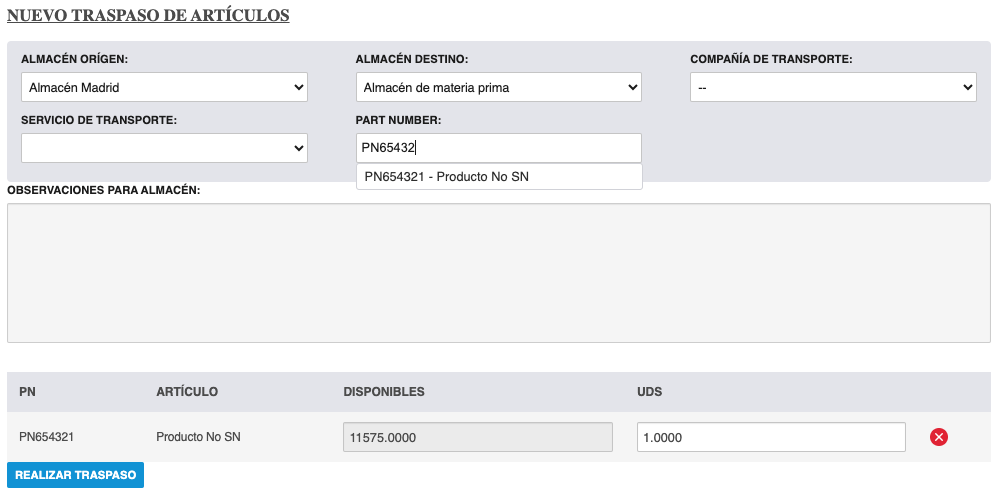Click the UDS column header
The width and height of the screenshot is (1000, 497).
649,392
